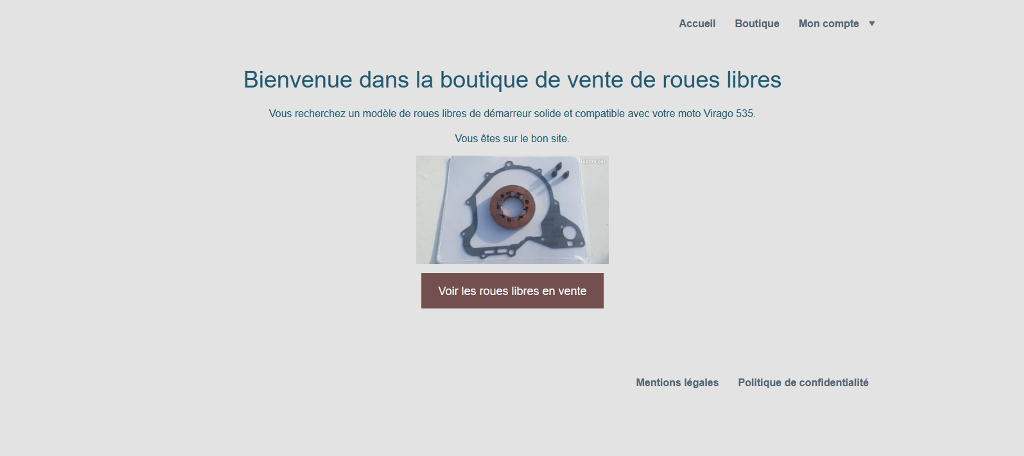Open the Mentions légales link
This screenshot has width=1024, height=456.
(677, 383)
